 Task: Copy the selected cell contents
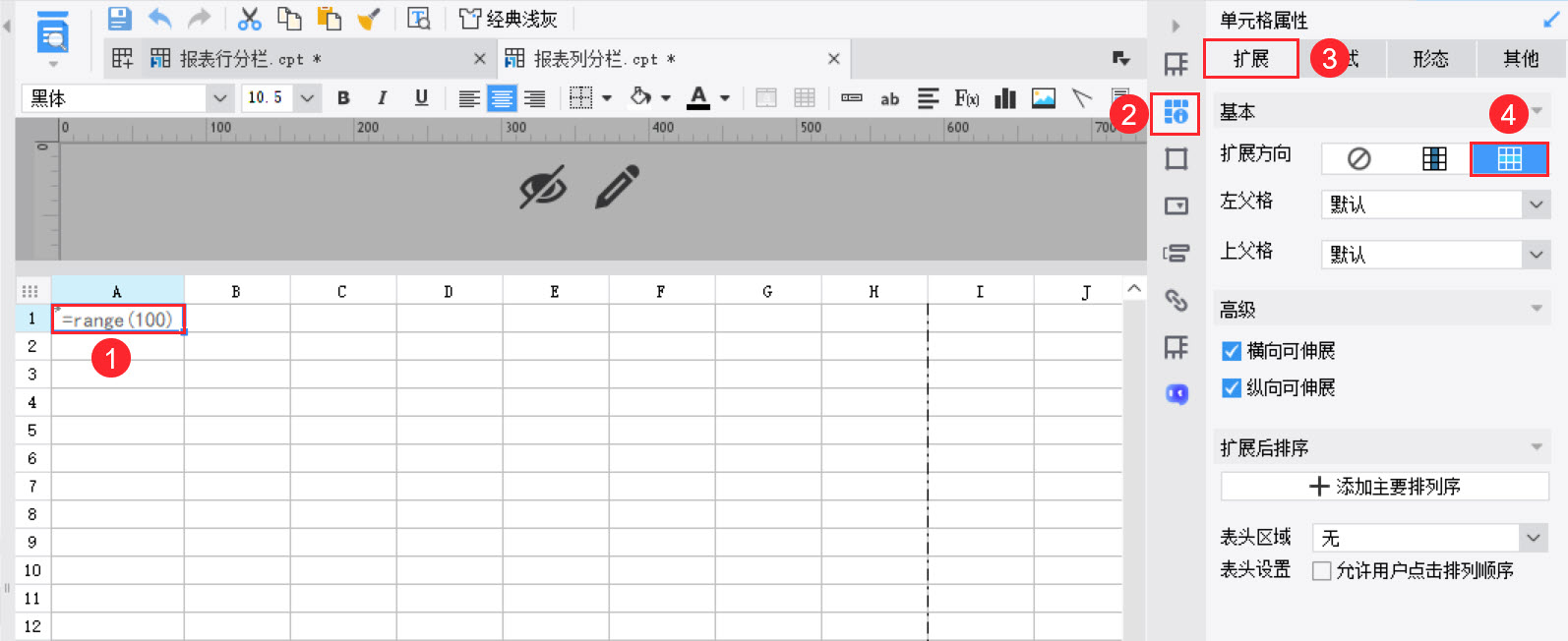tap(289, 18)
